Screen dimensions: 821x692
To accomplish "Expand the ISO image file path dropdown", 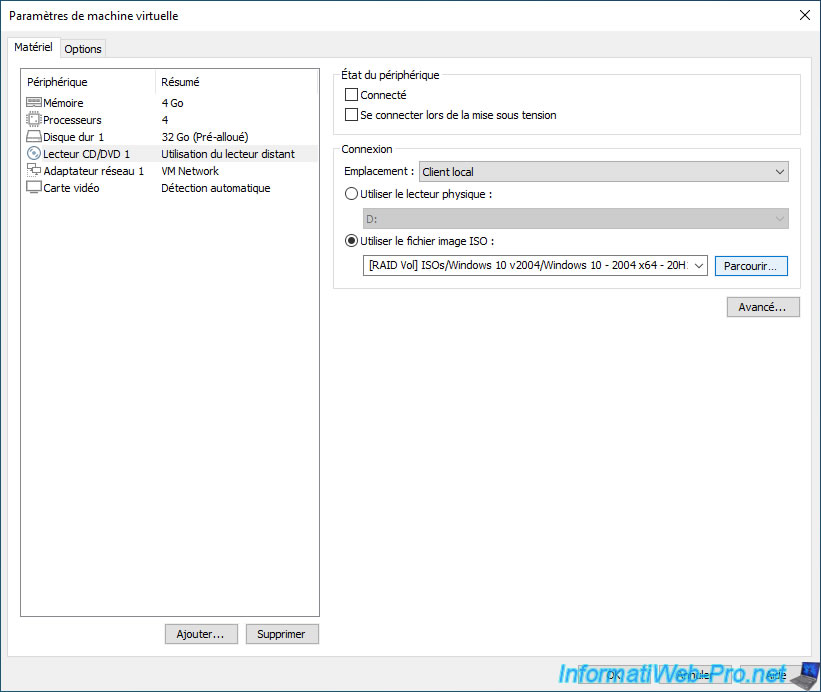I will pos(698,266).
